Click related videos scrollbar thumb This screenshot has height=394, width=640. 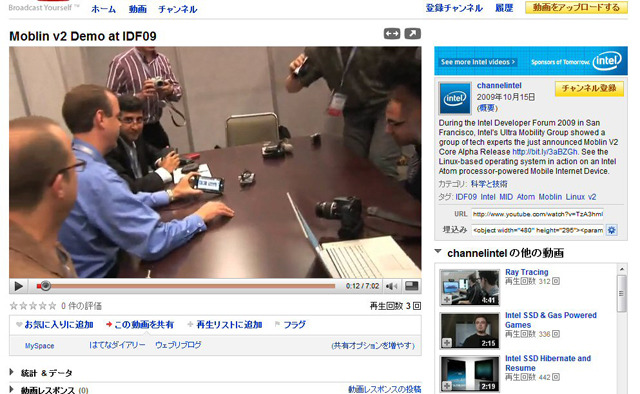[x=622, y=294]
